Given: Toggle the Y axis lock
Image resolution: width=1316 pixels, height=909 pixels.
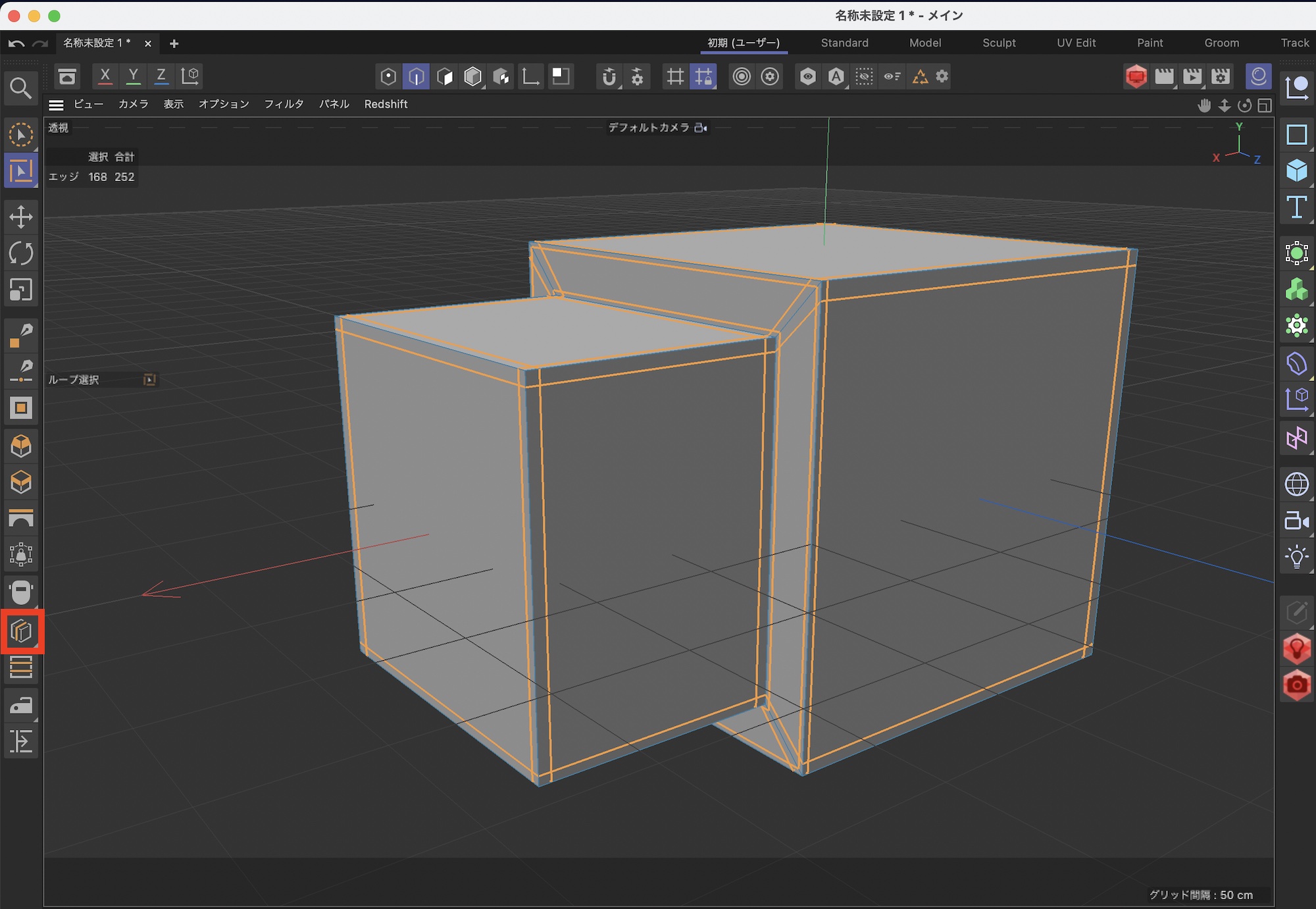Looking at the screenshot, I should [x=133, y=76].
